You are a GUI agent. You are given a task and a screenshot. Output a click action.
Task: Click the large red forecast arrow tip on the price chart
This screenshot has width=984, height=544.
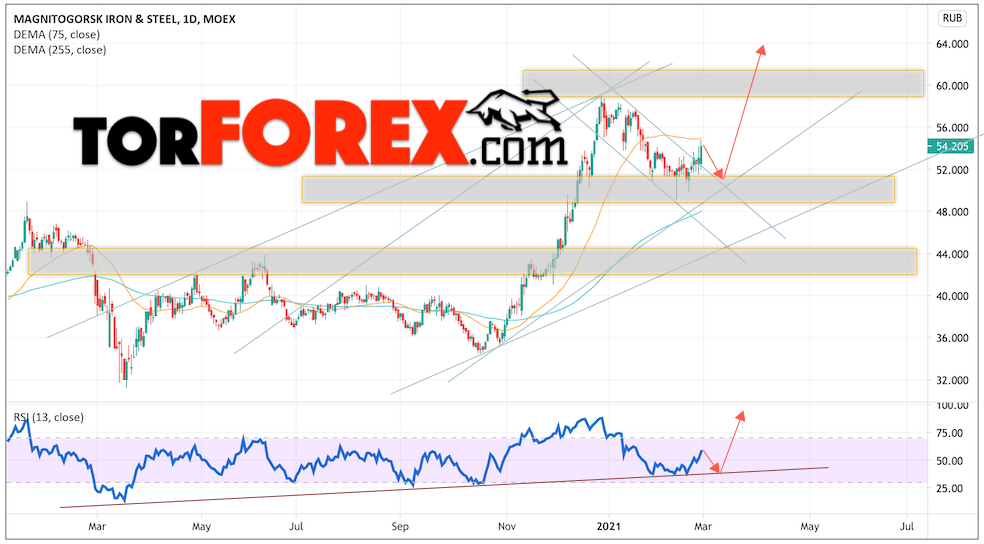click(x=761, y=49)
